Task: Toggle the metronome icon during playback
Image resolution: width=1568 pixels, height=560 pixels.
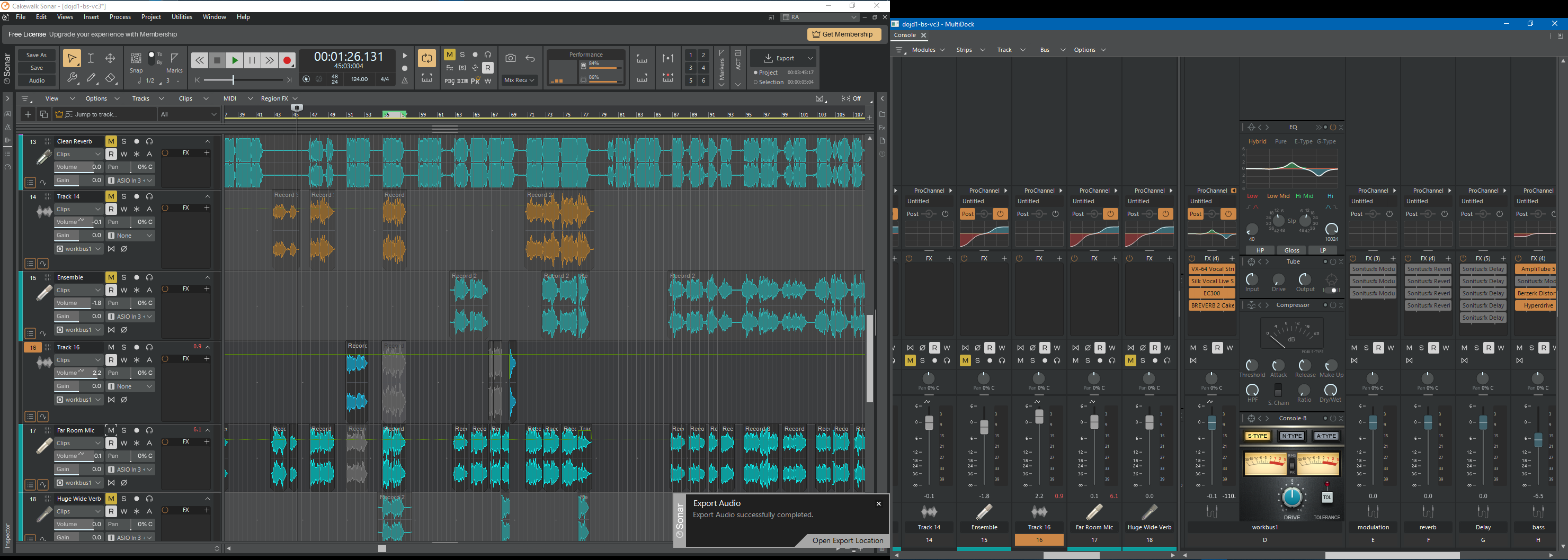Action: click(x=405, y=80)
